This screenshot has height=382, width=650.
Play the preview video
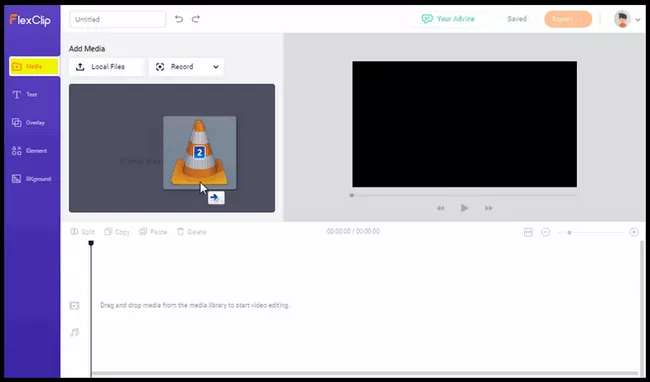tap(464, 208)
